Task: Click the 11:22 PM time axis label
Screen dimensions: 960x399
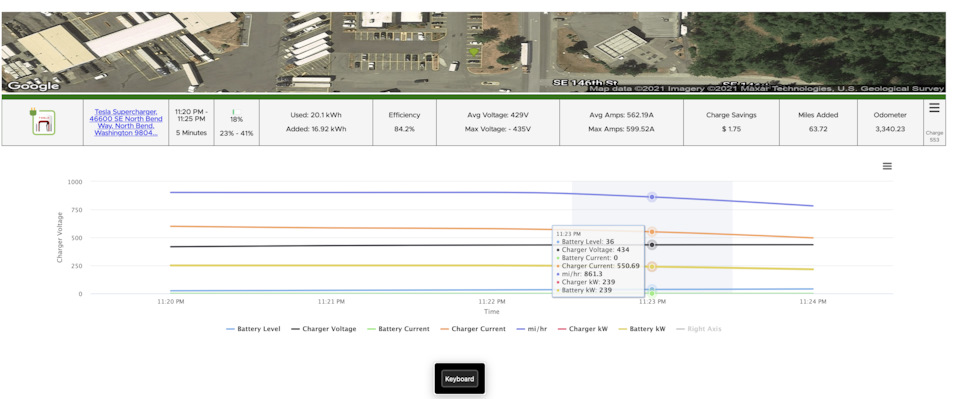Action: point(492,302)
